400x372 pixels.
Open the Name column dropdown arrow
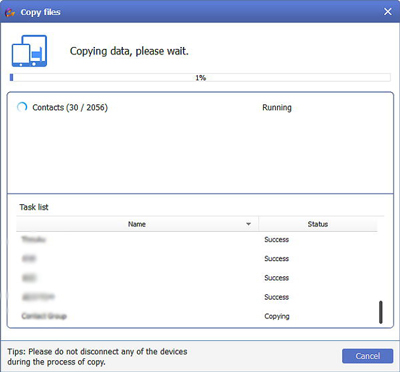pos(248,224)
